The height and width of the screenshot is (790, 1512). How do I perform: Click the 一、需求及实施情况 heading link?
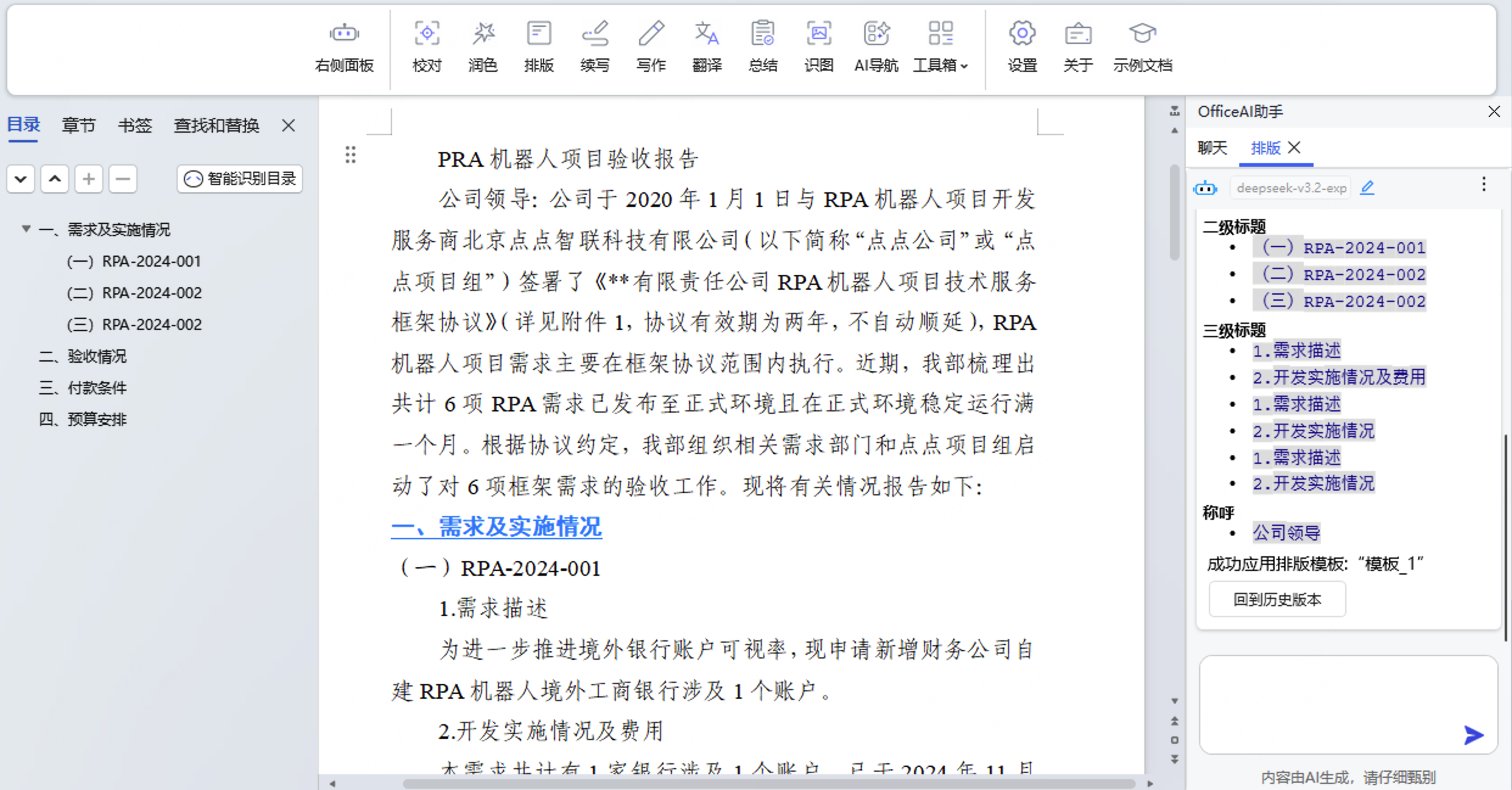tap(496, 526)
